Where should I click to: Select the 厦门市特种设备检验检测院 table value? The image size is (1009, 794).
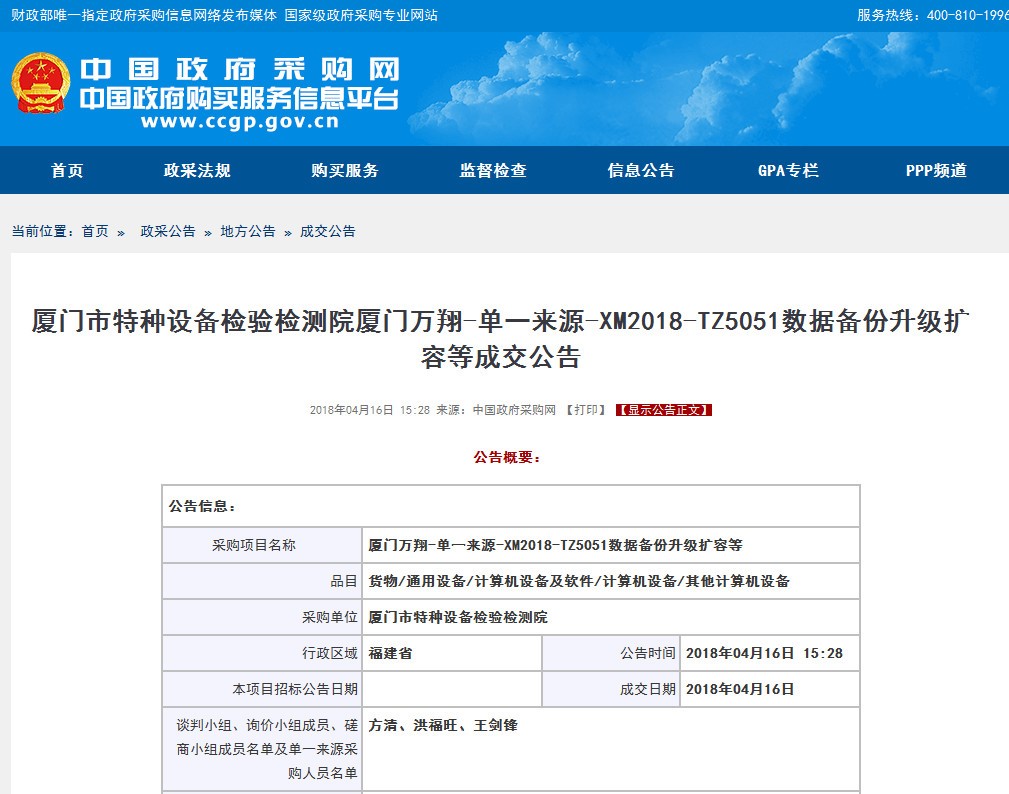click(x=611, y=617)
